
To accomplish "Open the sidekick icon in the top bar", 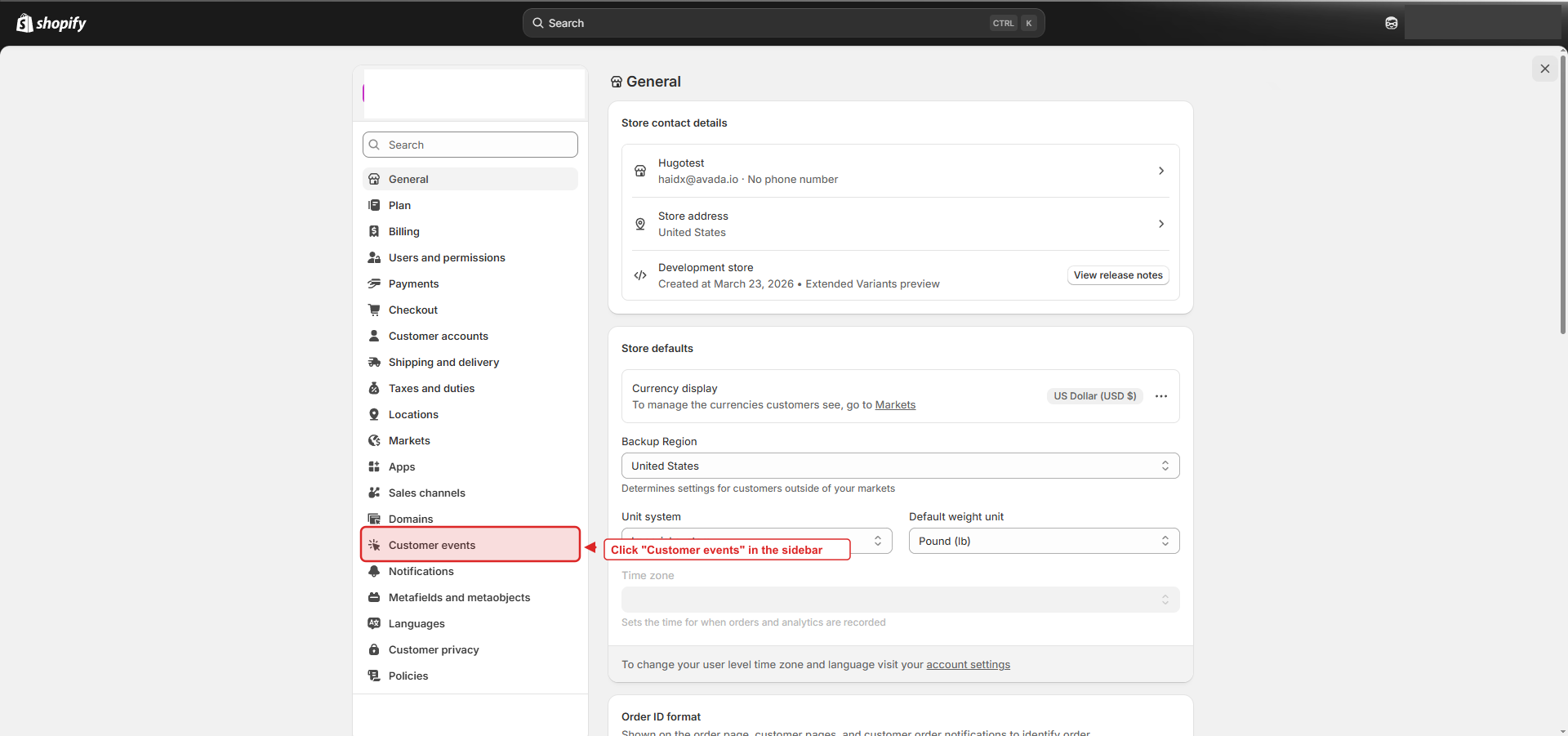I will tap(1392, 23).
